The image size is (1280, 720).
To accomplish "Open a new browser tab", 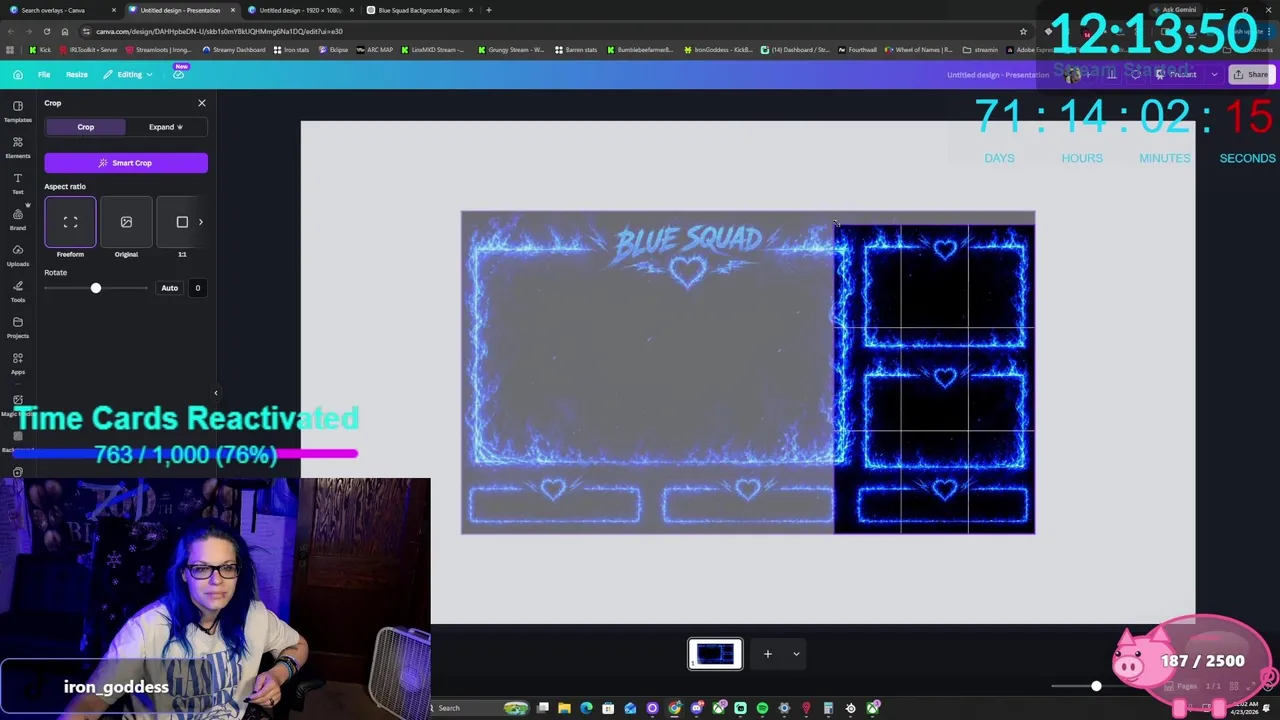I will tap(488, 10).
